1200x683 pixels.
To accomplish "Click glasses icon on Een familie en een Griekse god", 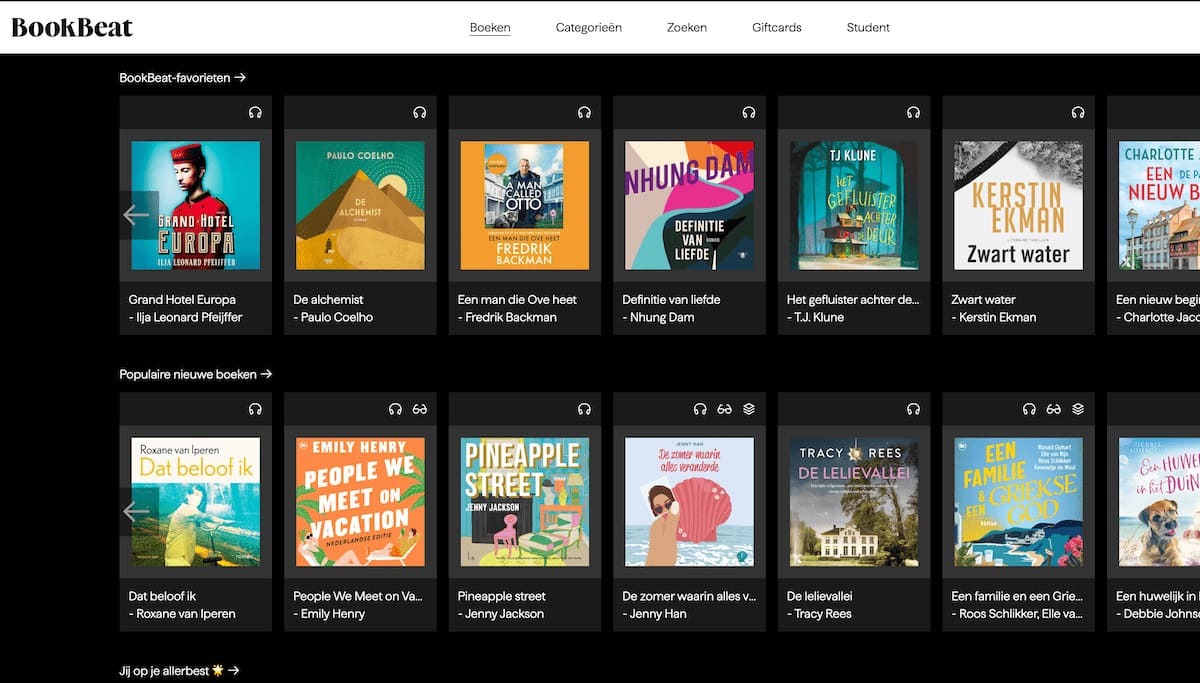I will [x=1053, y=409].
